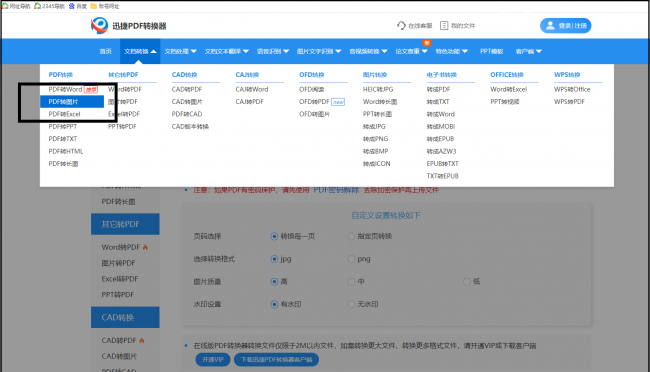Open Excel转PDF in left sidebar
This screenshot has width=650, height=372.
[120, 279]
